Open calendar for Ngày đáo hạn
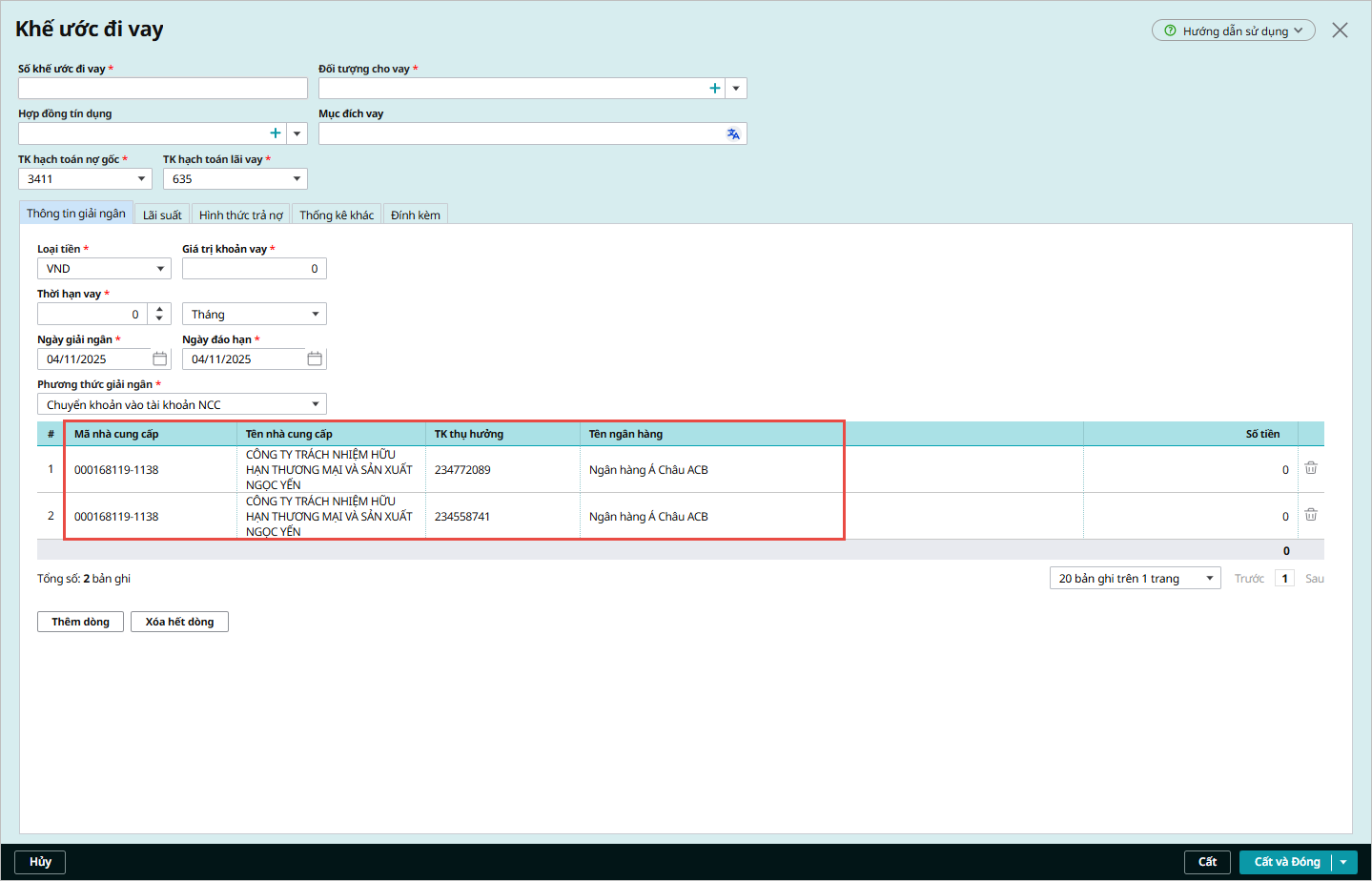The height and width of the screenshot is (881, 1372). coord(315,359)
